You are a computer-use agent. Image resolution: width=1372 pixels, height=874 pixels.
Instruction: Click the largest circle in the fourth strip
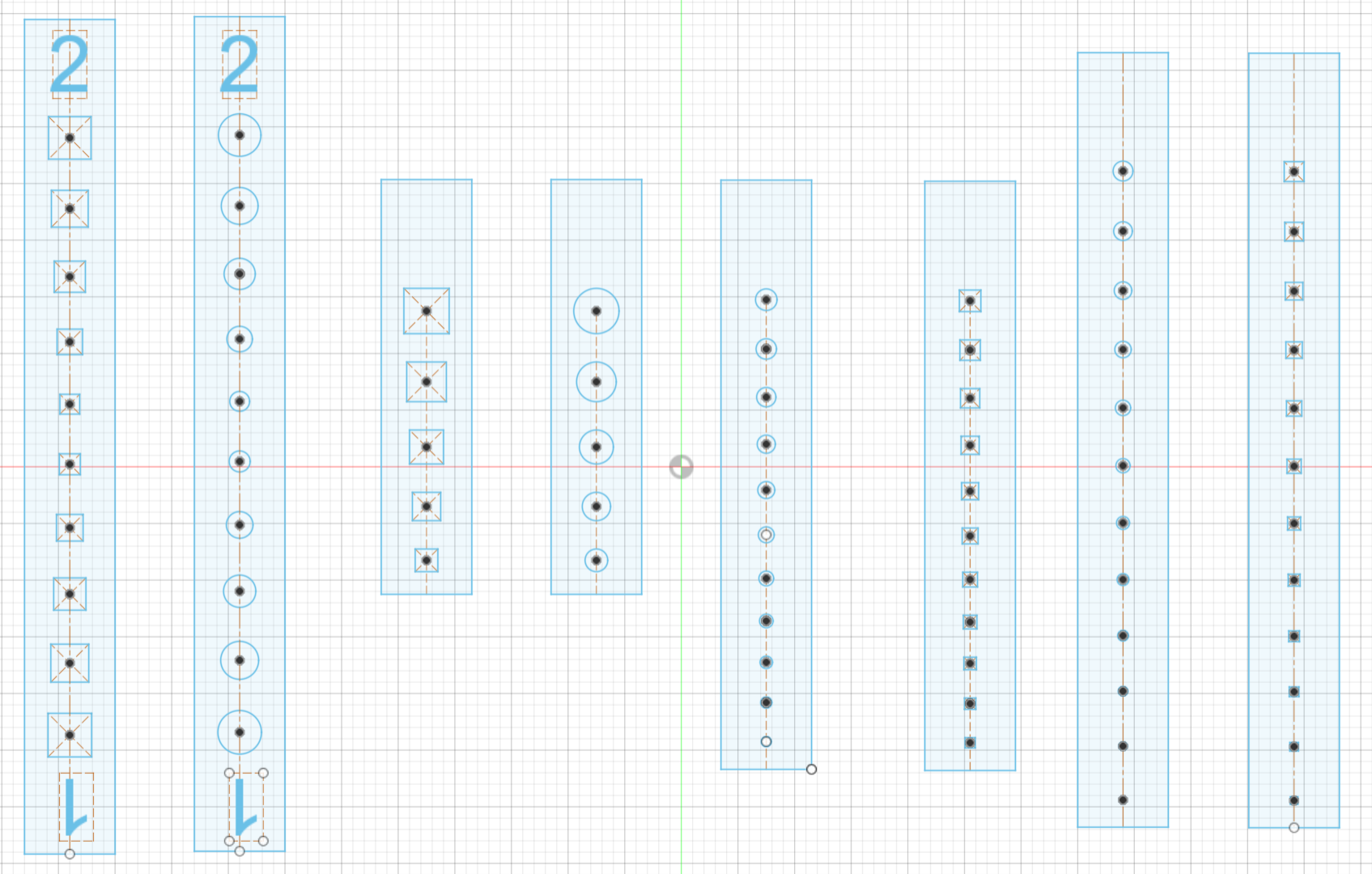(597, 311)
